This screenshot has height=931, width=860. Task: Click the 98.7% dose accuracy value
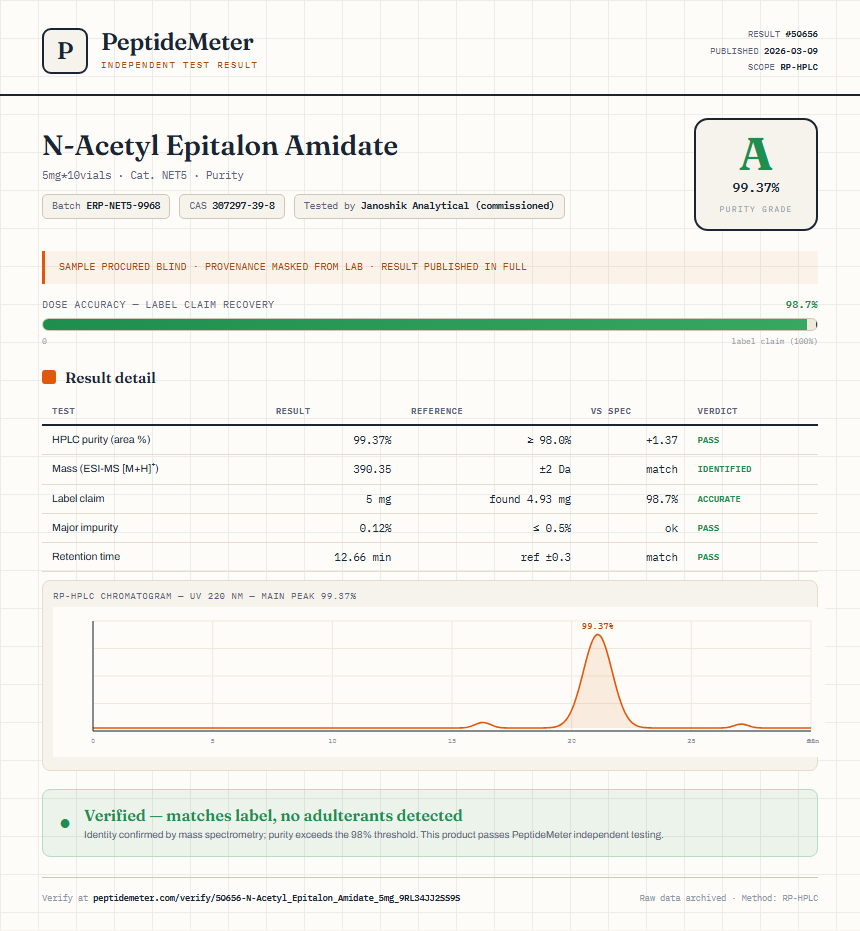click(x=801, y=305)
